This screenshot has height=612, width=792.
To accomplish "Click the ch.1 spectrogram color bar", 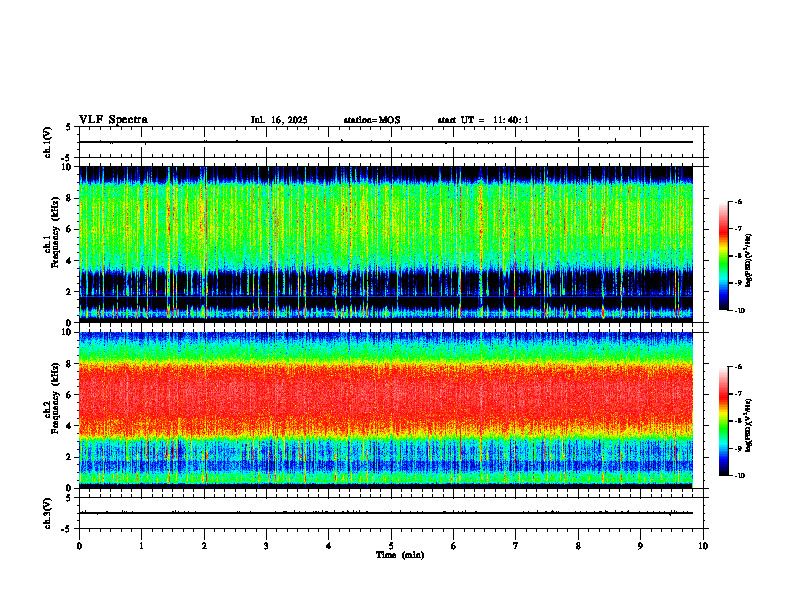I will click(x=723, y=256).
